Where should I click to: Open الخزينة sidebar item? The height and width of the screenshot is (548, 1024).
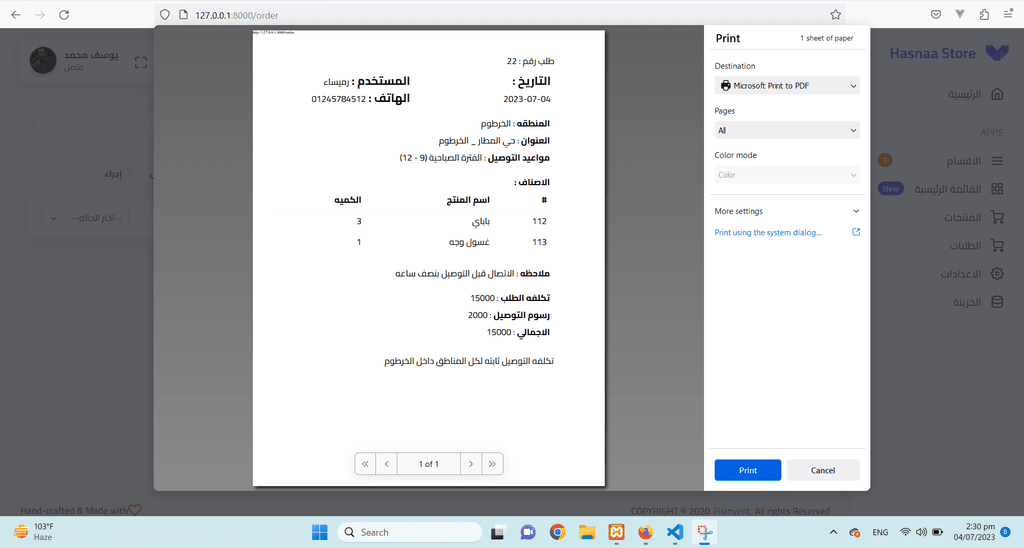click(x=978, y=302)
